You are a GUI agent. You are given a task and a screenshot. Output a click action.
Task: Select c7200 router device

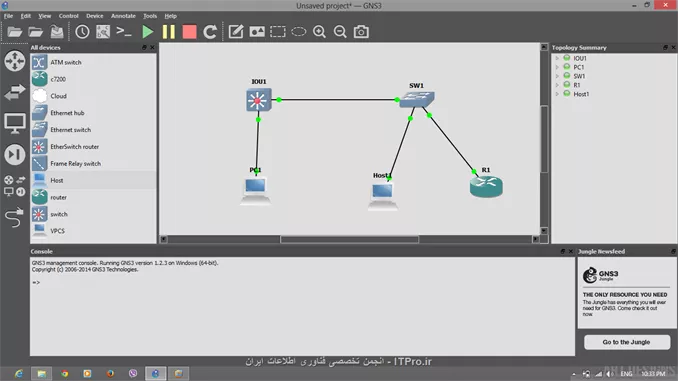click(93, 79)
